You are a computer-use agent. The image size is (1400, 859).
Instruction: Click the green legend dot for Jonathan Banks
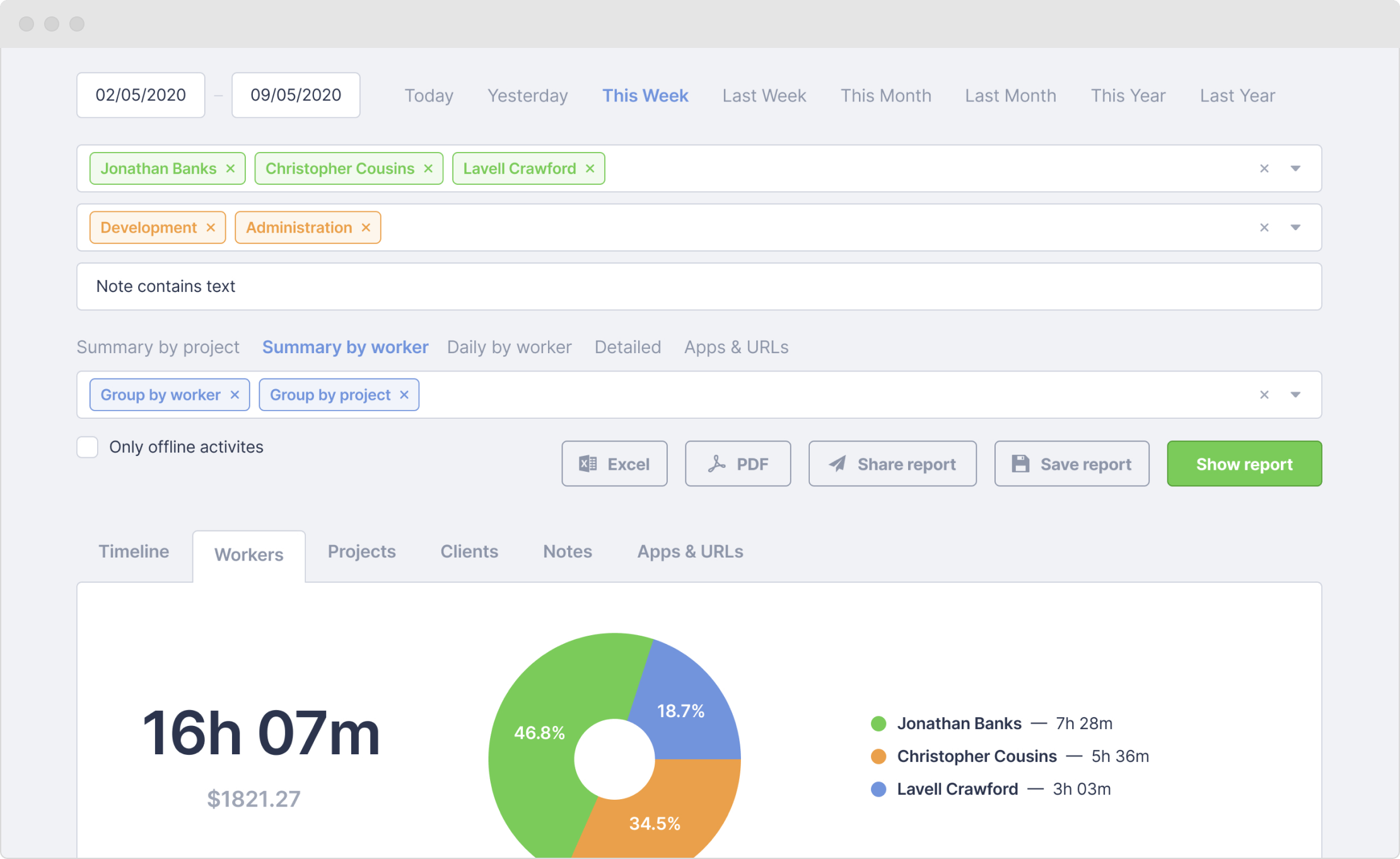click(x=878, y=723)
